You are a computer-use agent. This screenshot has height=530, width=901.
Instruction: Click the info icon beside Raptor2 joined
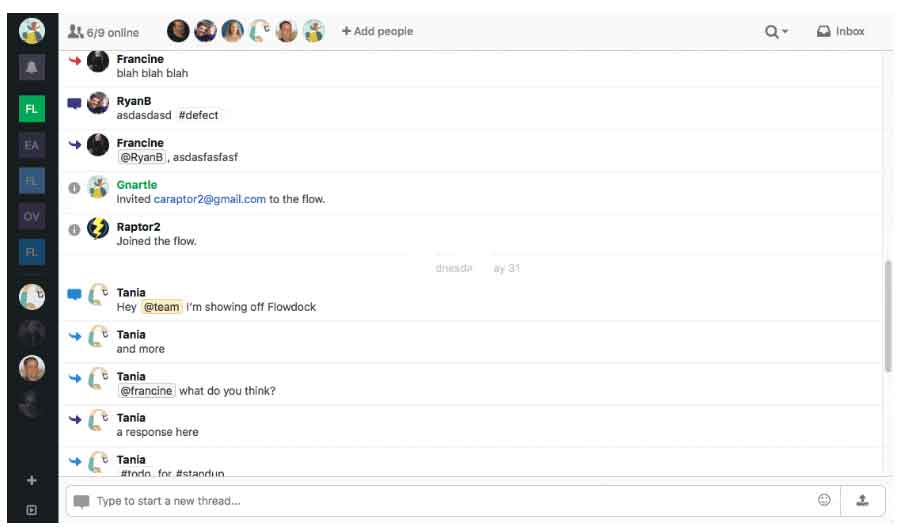(74, 230)
